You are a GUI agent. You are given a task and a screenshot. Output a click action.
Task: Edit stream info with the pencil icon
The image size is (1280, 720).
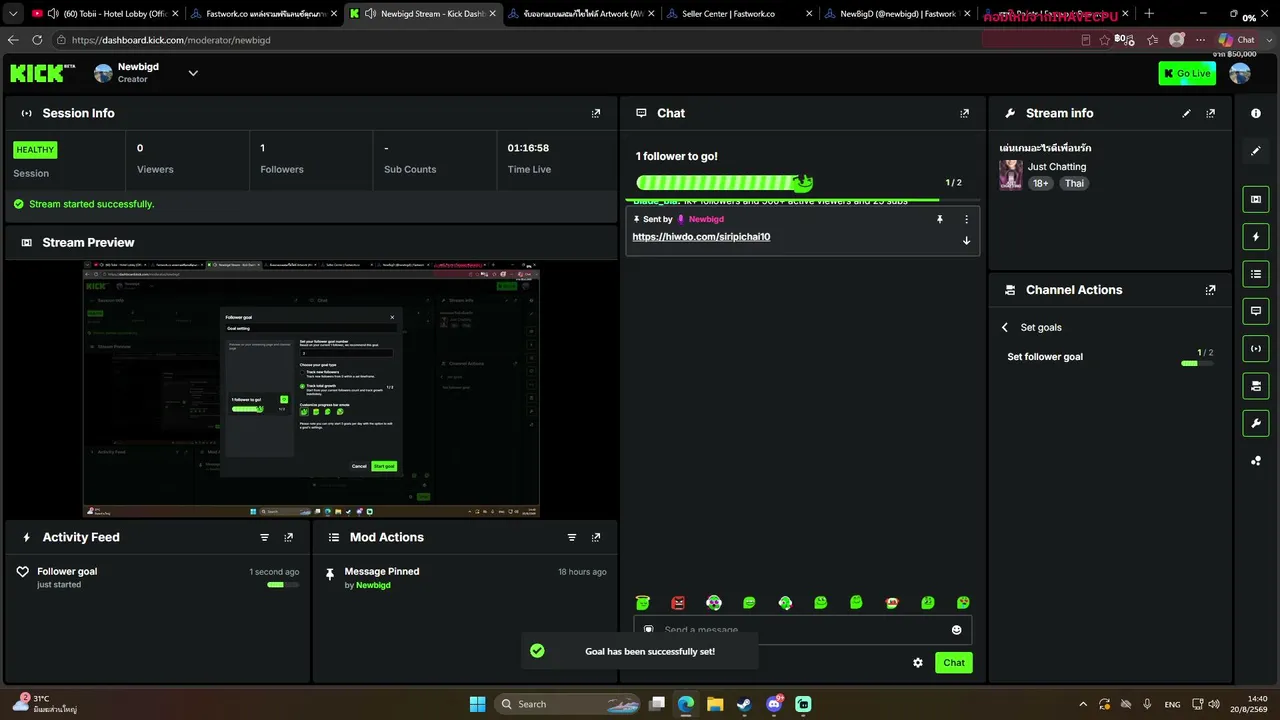(x=1187, y=114)
